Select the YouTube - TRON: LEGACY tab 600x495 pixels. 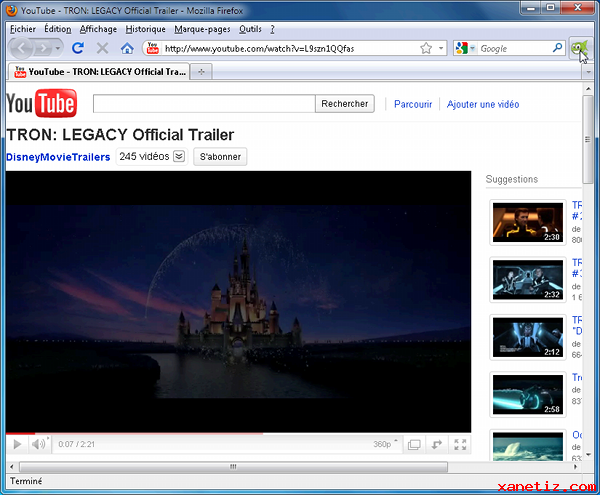(99, 72)
